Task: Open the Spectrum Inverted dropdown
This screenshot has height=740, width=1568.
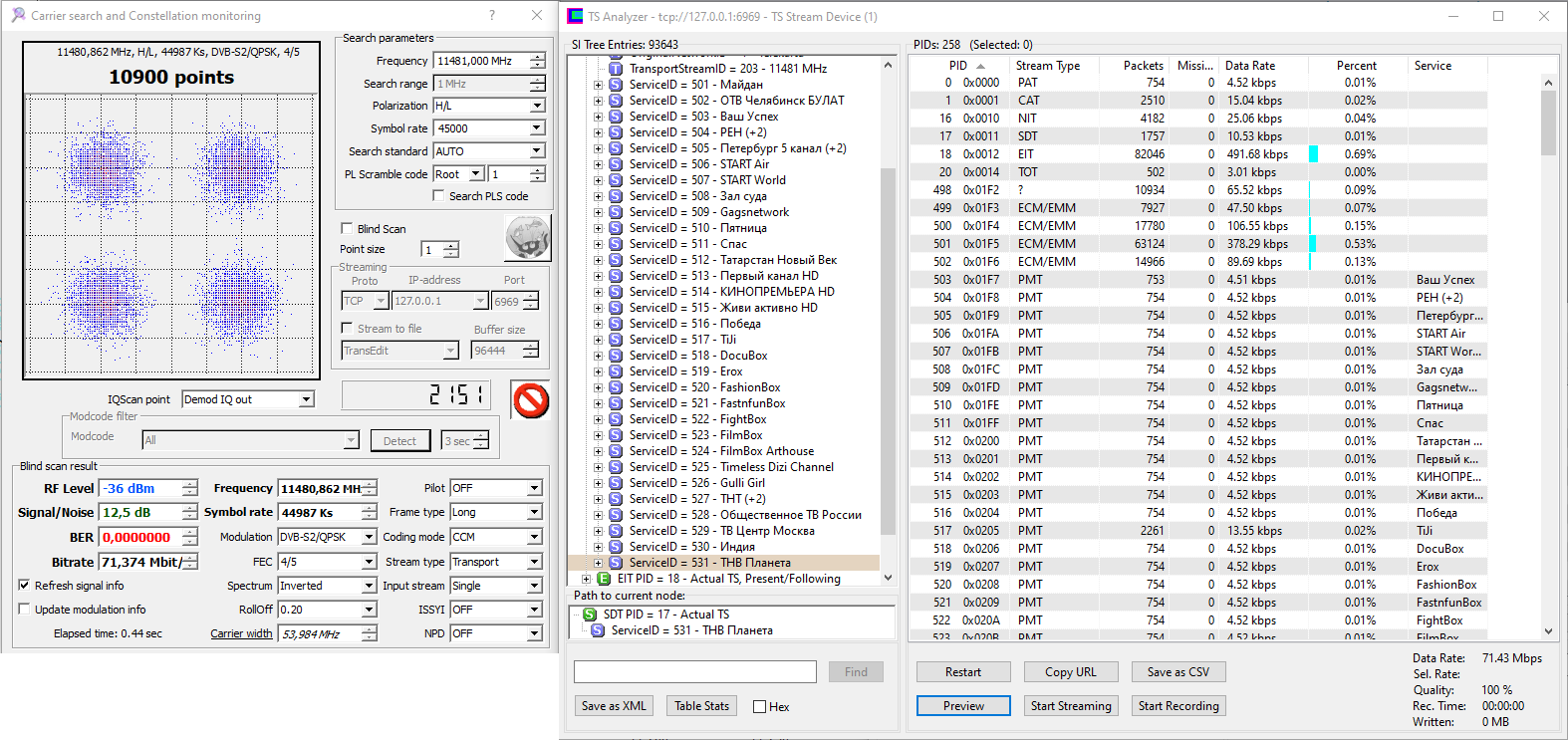Action: tap(369, 586)
